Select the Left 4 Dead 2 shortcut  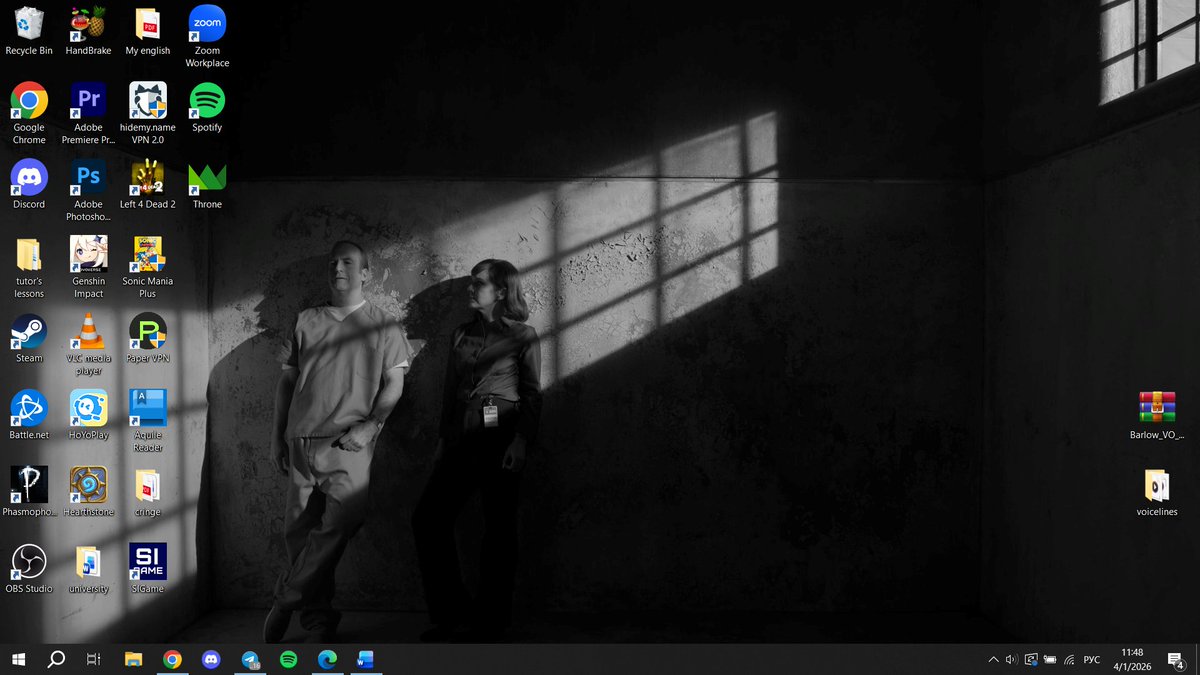click(148, 185)
